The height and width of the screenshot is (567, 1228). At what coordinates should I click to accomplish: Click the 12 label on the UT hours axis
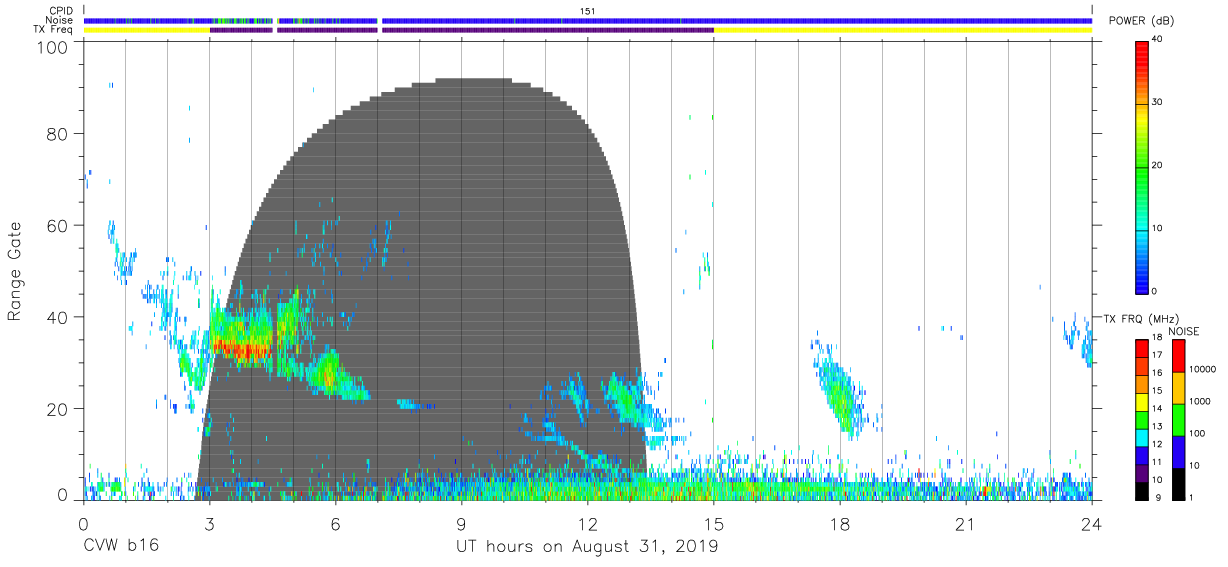588,524
